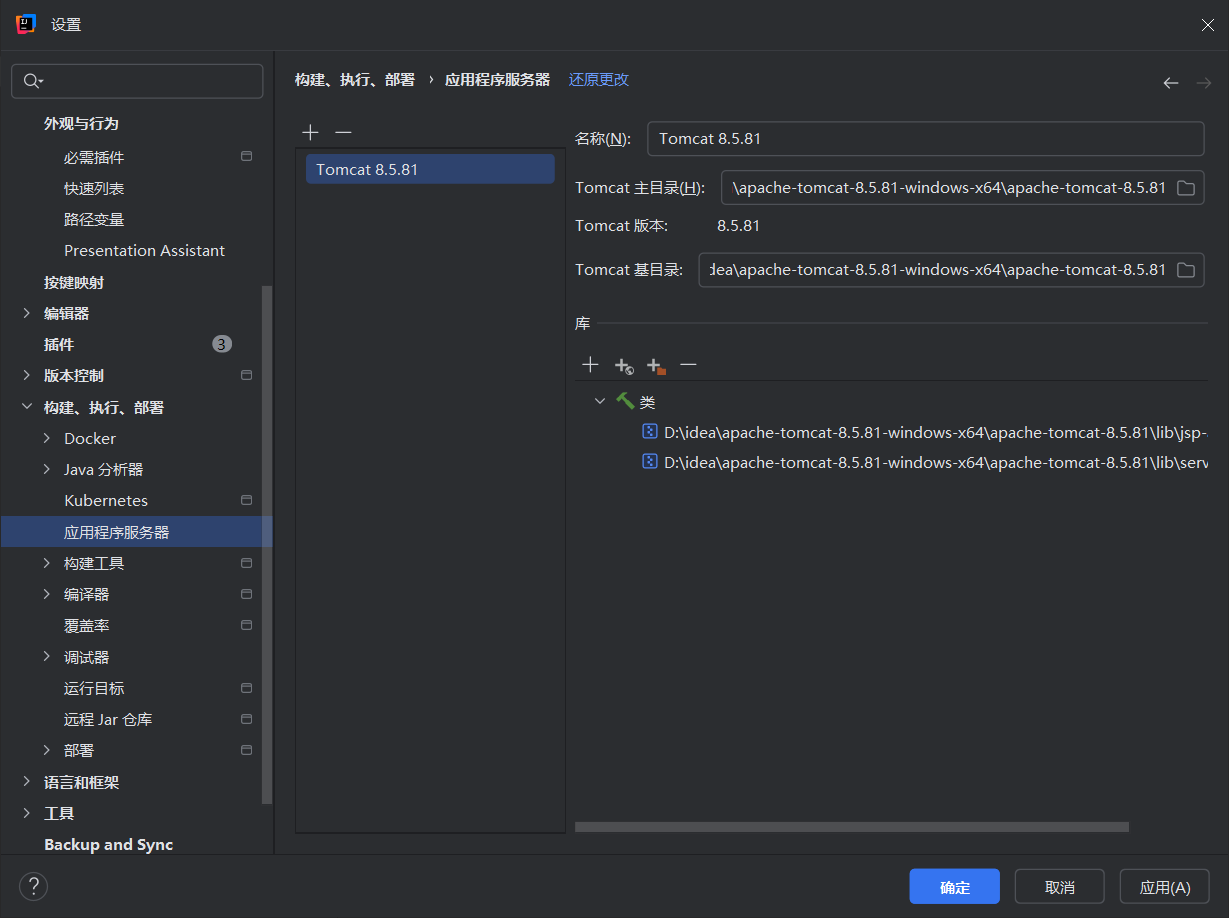Click the add application server plus icon

pos(311,133)
